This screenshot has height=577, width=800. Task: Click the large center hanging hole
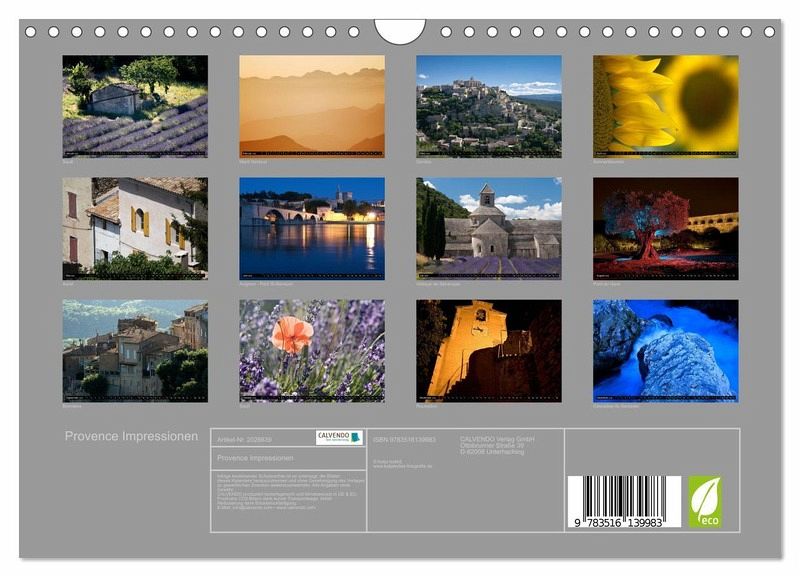(x=400, y=29)
